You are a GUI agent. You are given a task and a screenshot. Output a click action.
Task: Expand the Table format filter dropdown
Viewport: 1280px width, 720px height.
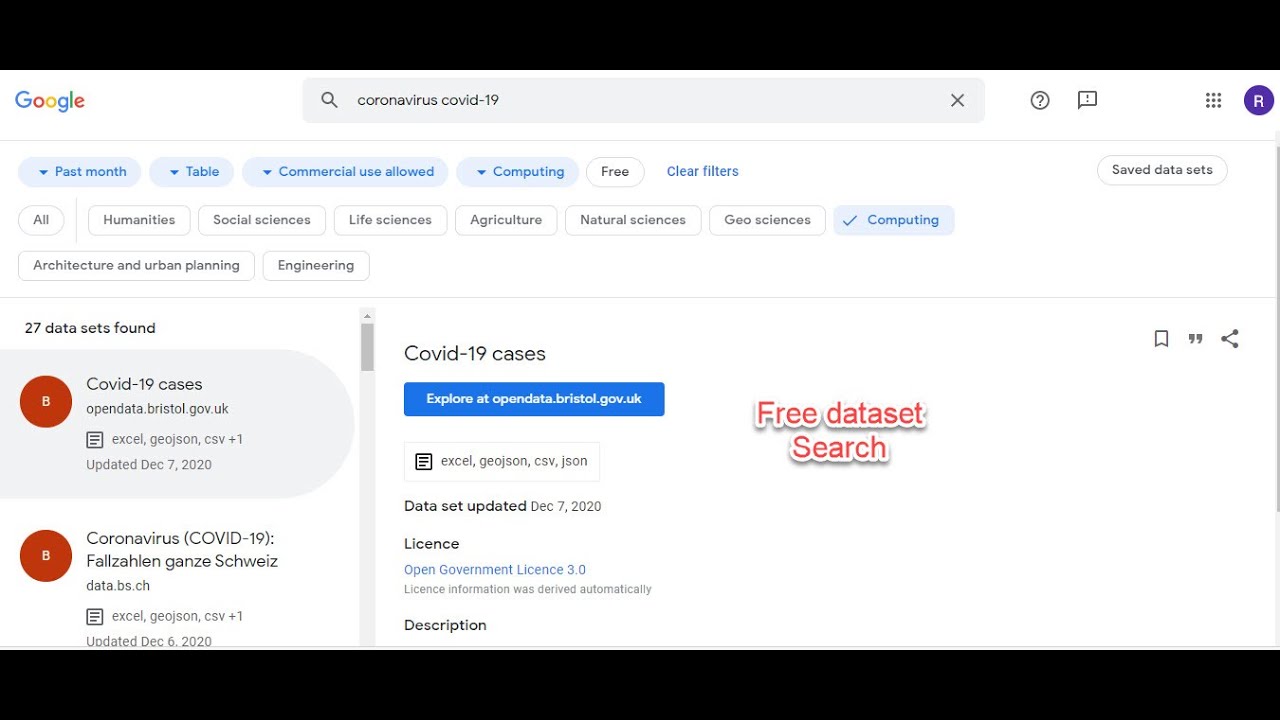pos(191,172)
